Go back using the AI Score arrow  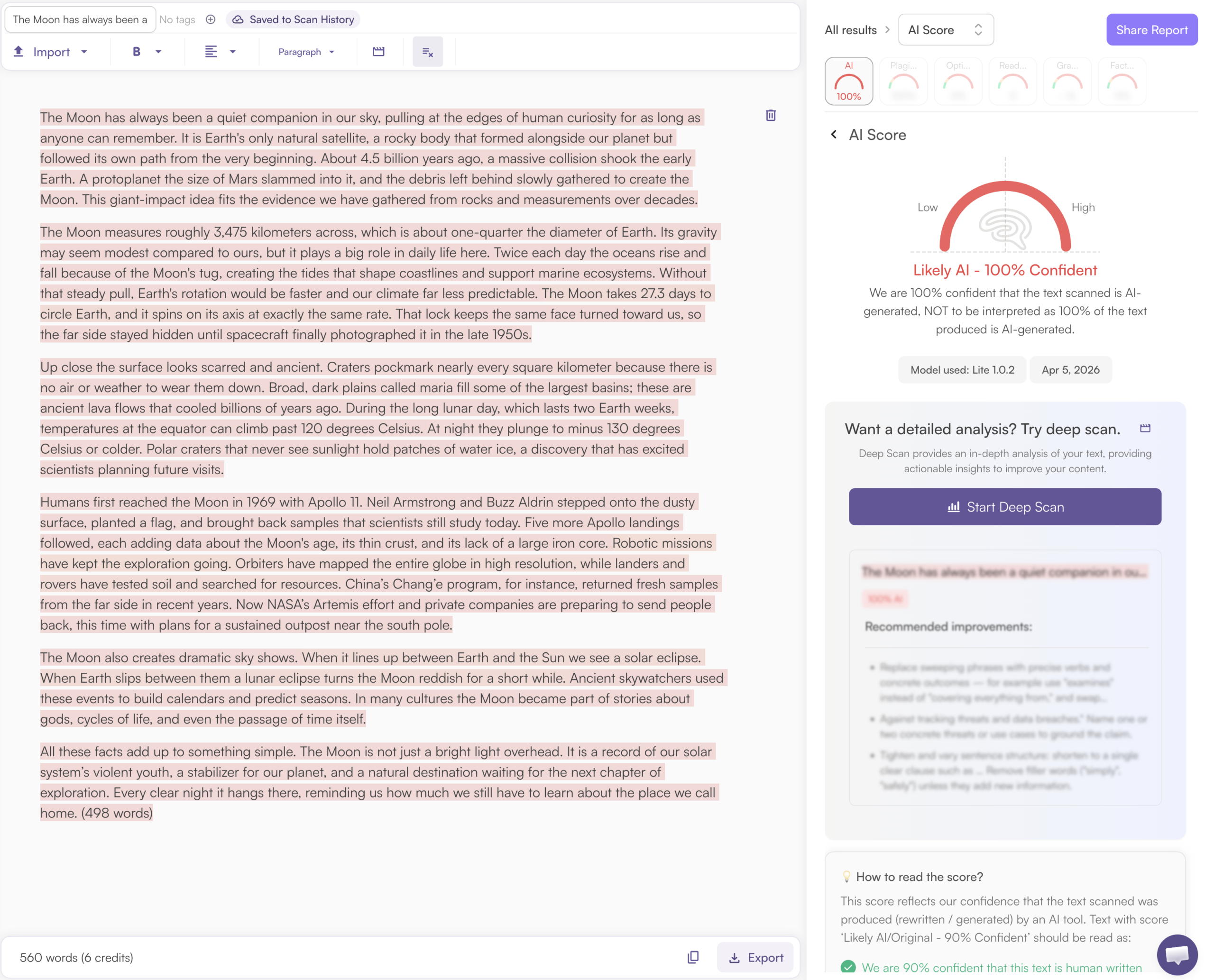click(833, 134)
